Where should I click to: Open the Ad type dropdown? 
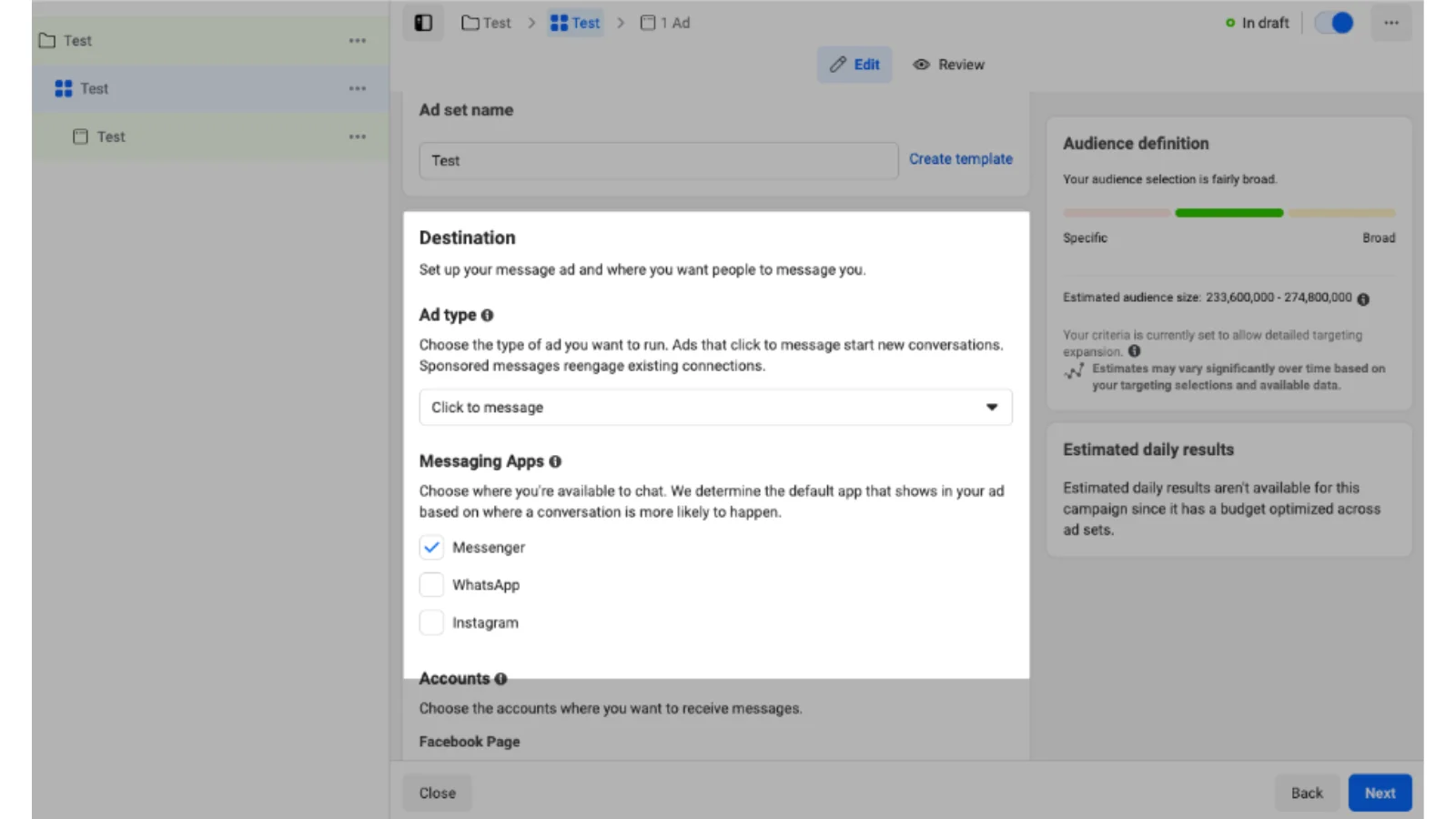715,407
